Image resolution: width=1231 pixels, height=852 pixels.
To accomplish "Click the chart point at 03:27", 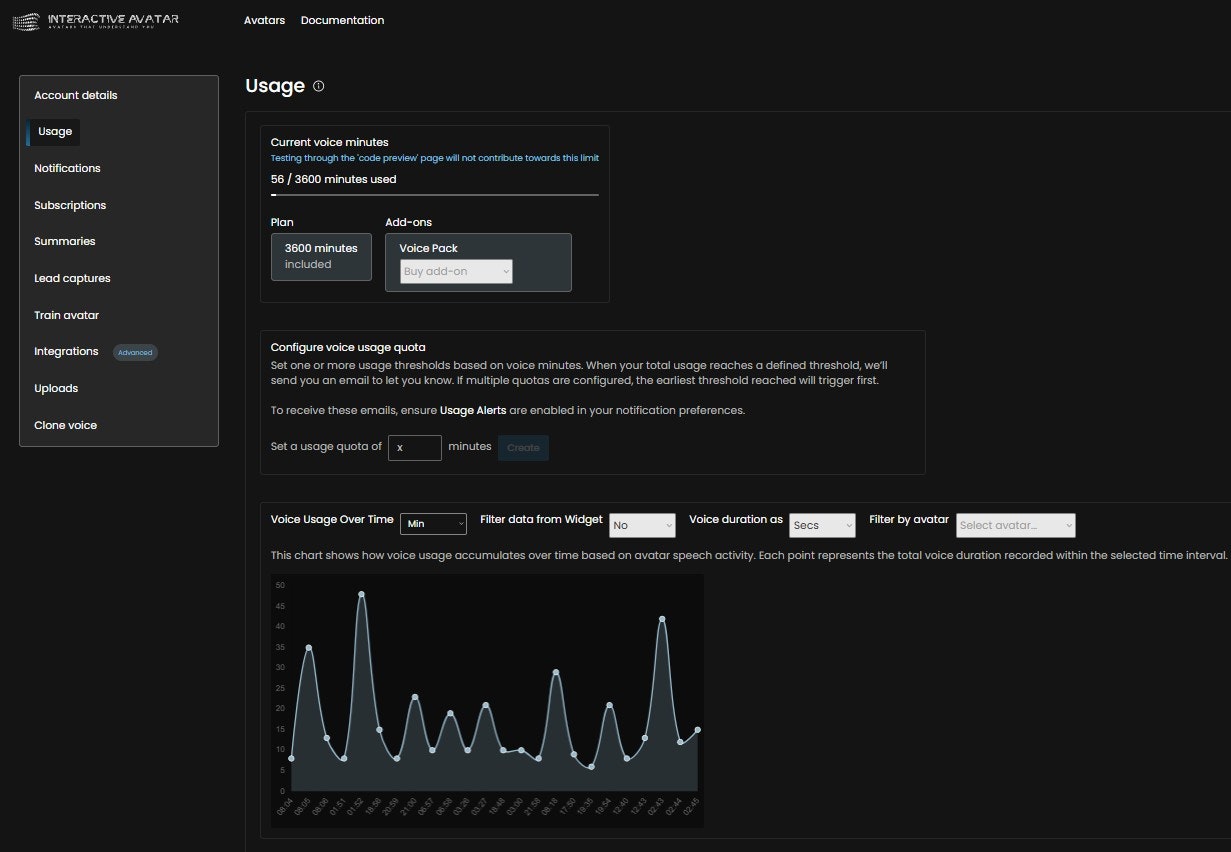I will coord(486,705).
